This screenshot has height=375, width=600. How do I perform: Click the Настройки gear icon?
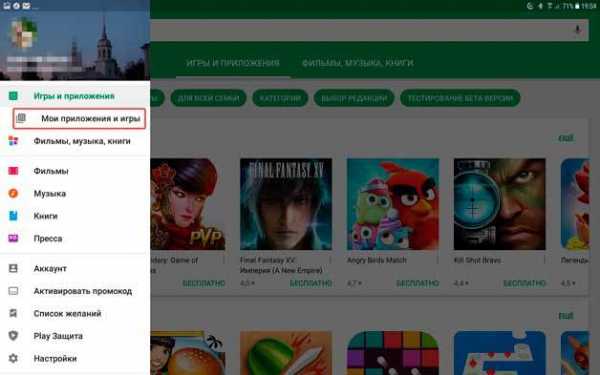(13, 358)
